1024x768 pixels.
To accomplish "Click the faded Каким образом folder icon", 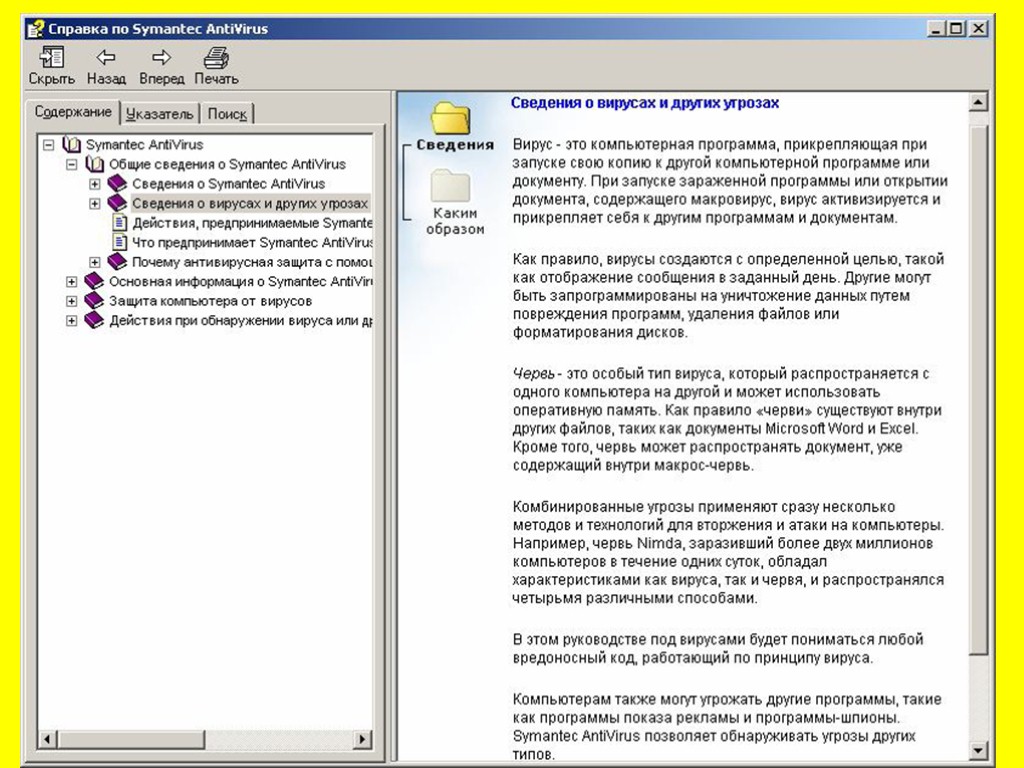I will pos(451,185).
